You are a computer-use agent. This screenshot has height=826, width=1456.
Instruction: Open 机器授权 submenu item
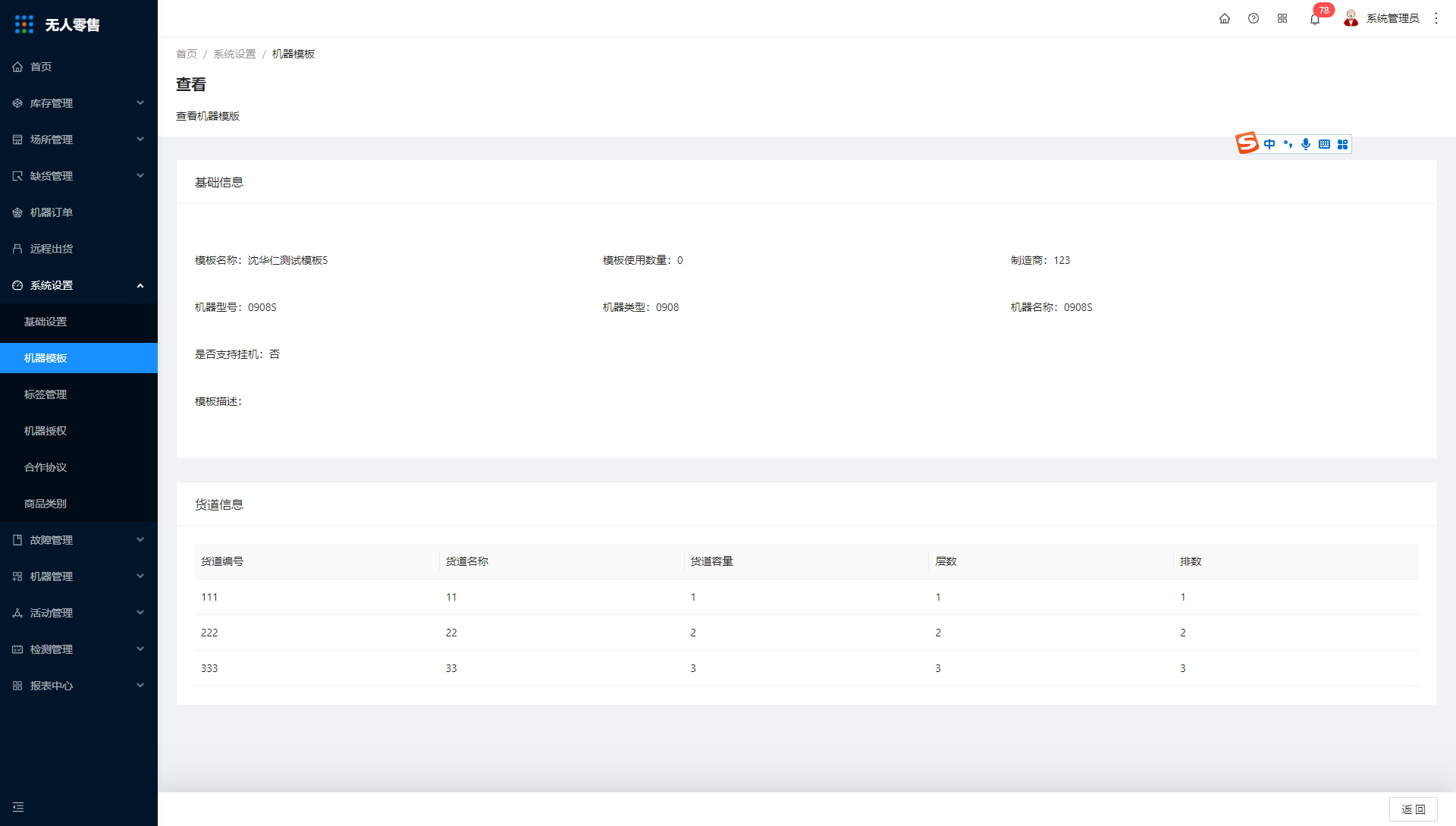coord(79,431)
